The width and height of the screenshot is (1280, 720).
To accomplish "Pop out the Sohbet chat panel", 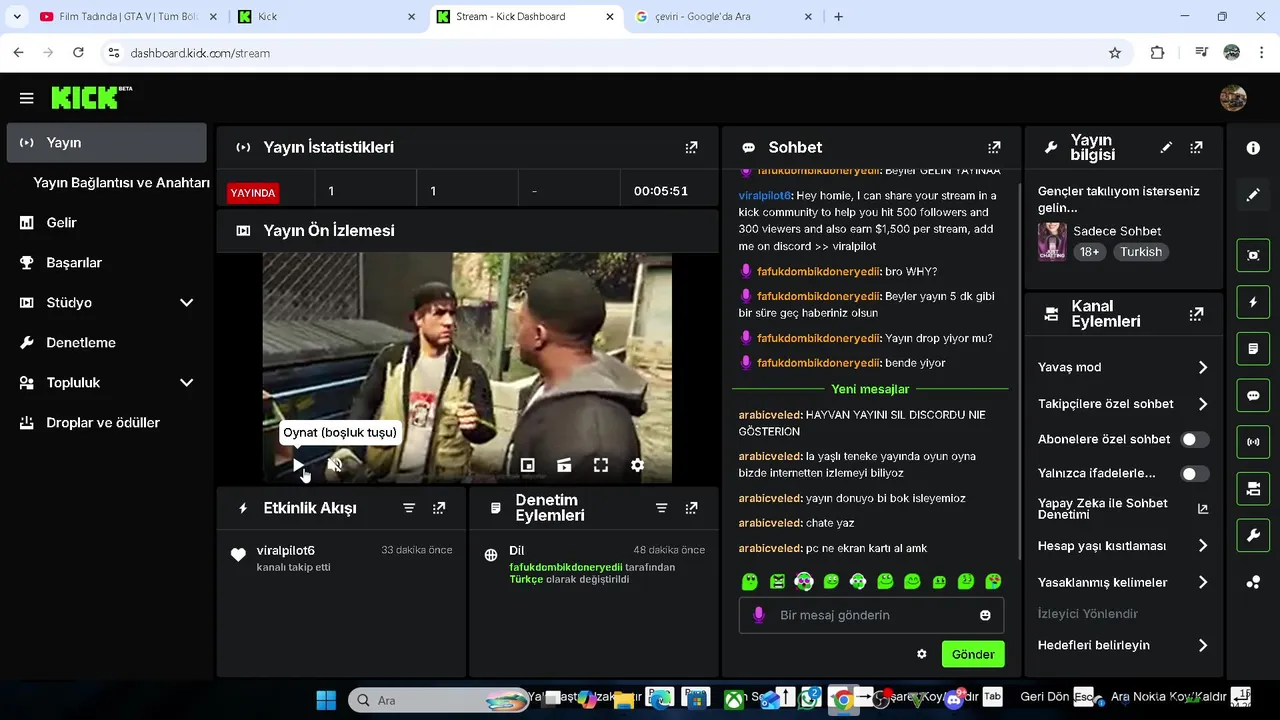I will [994, 147].
